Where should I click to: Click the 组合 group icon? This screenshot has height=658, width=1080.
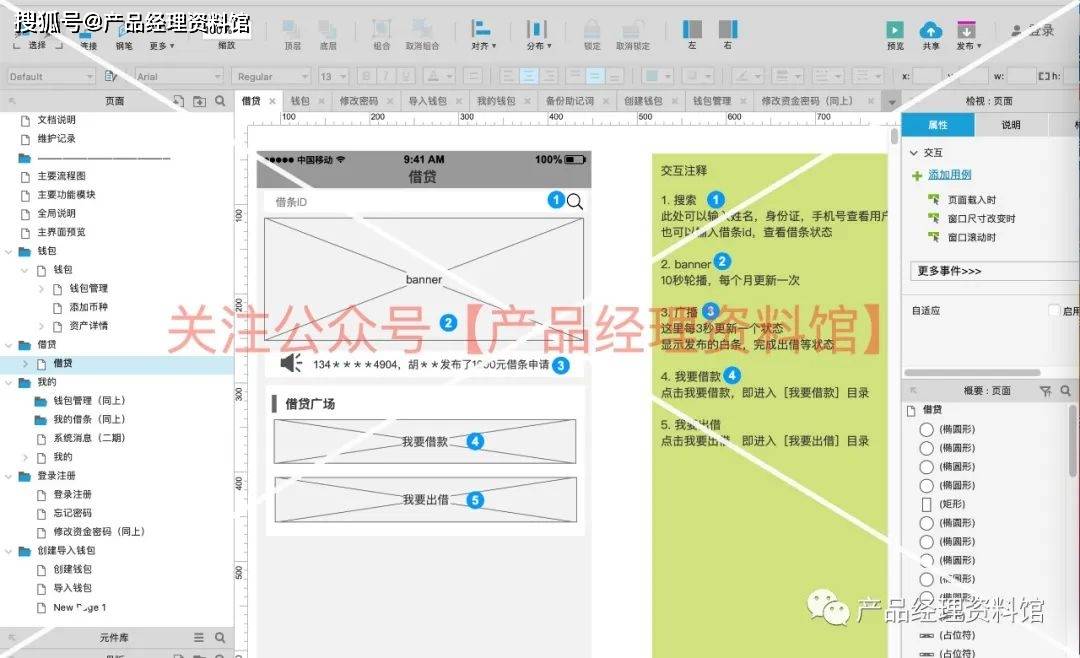coord(381,29)
